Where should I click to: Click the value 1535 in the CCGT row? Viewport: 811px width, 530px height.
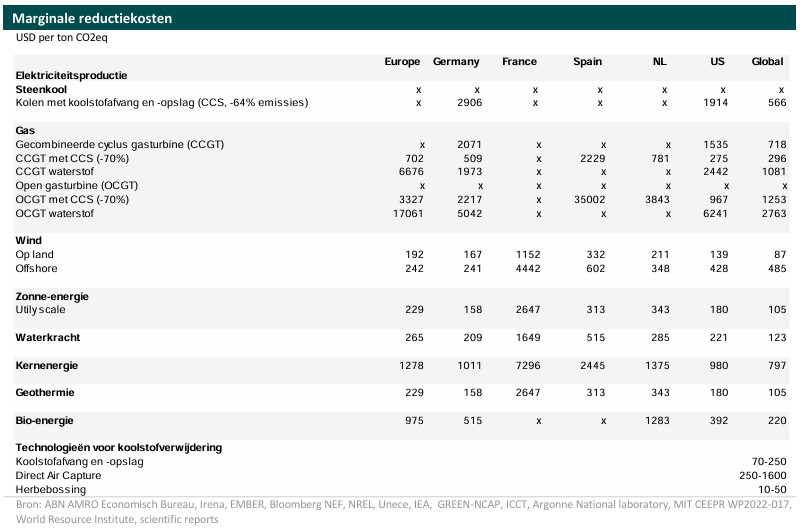pos(715,144)
